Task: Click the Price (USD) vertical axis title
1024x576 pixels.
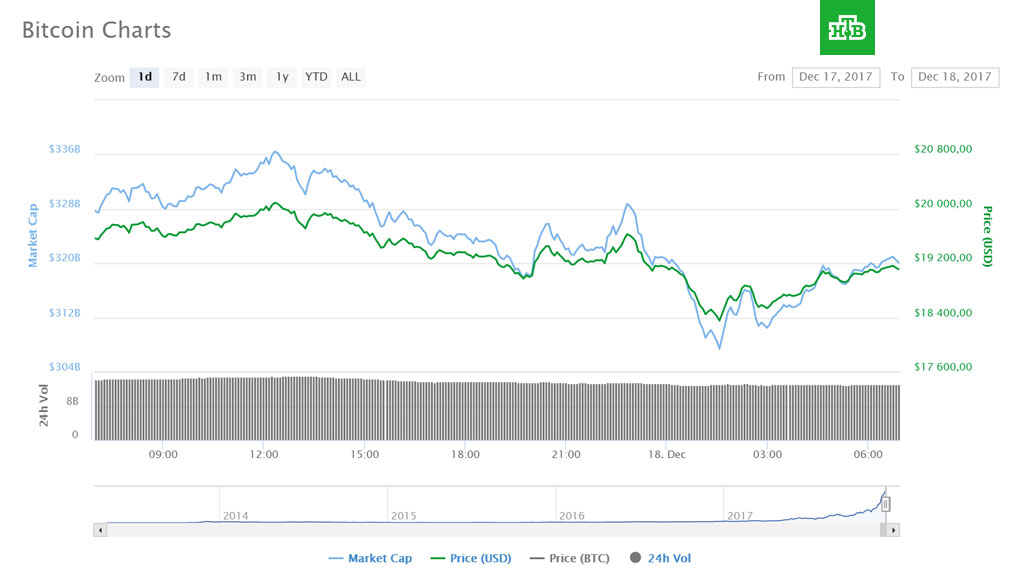Action: 987,236
